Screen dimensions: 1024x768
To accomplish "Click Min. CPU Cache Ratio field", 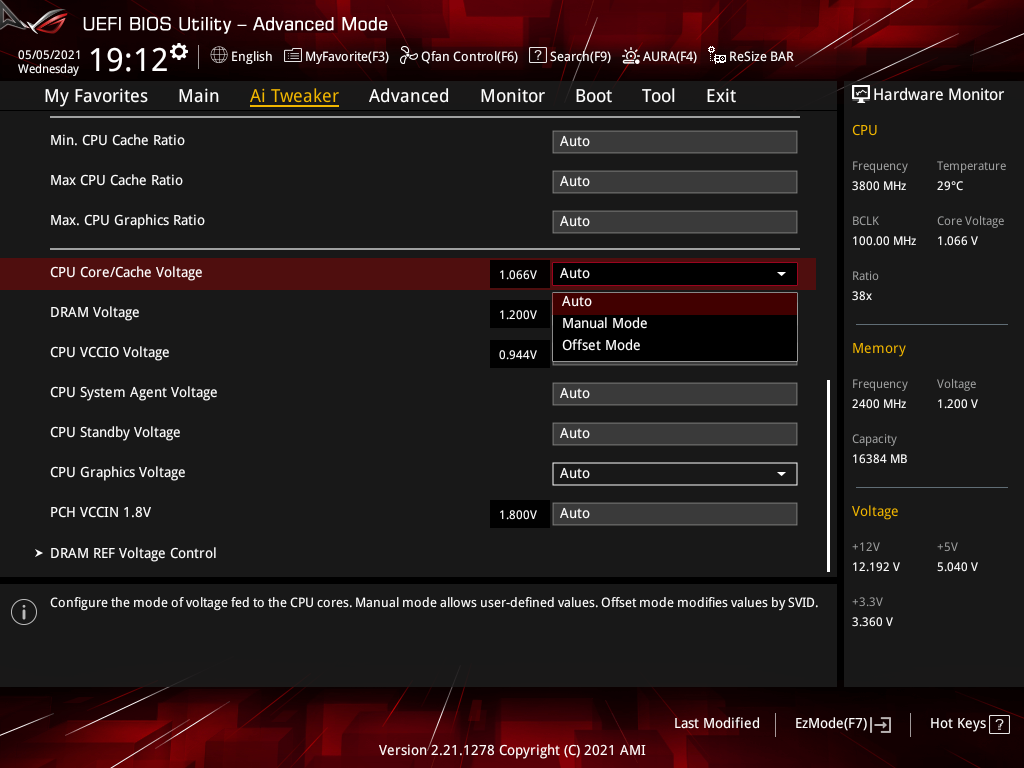I will click(x=675, y=142).
